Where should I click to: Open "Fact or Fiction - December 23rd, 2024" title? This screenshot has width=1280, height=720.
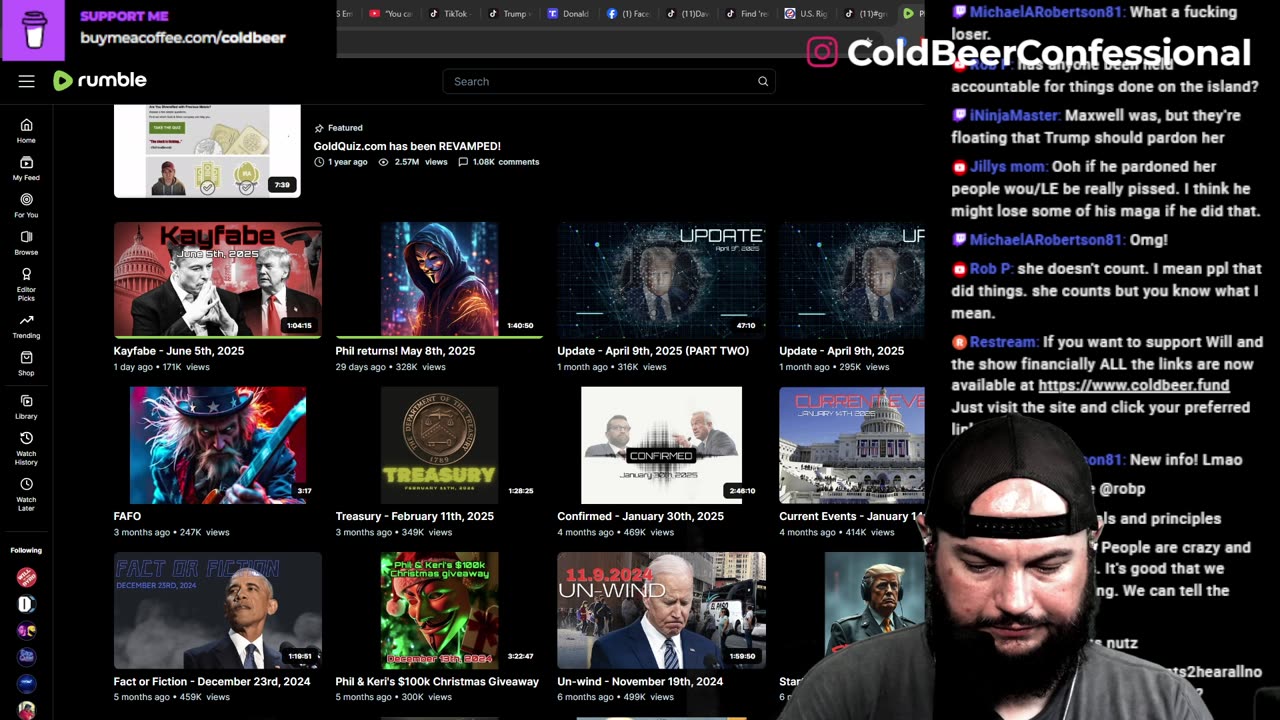[212, 681]
